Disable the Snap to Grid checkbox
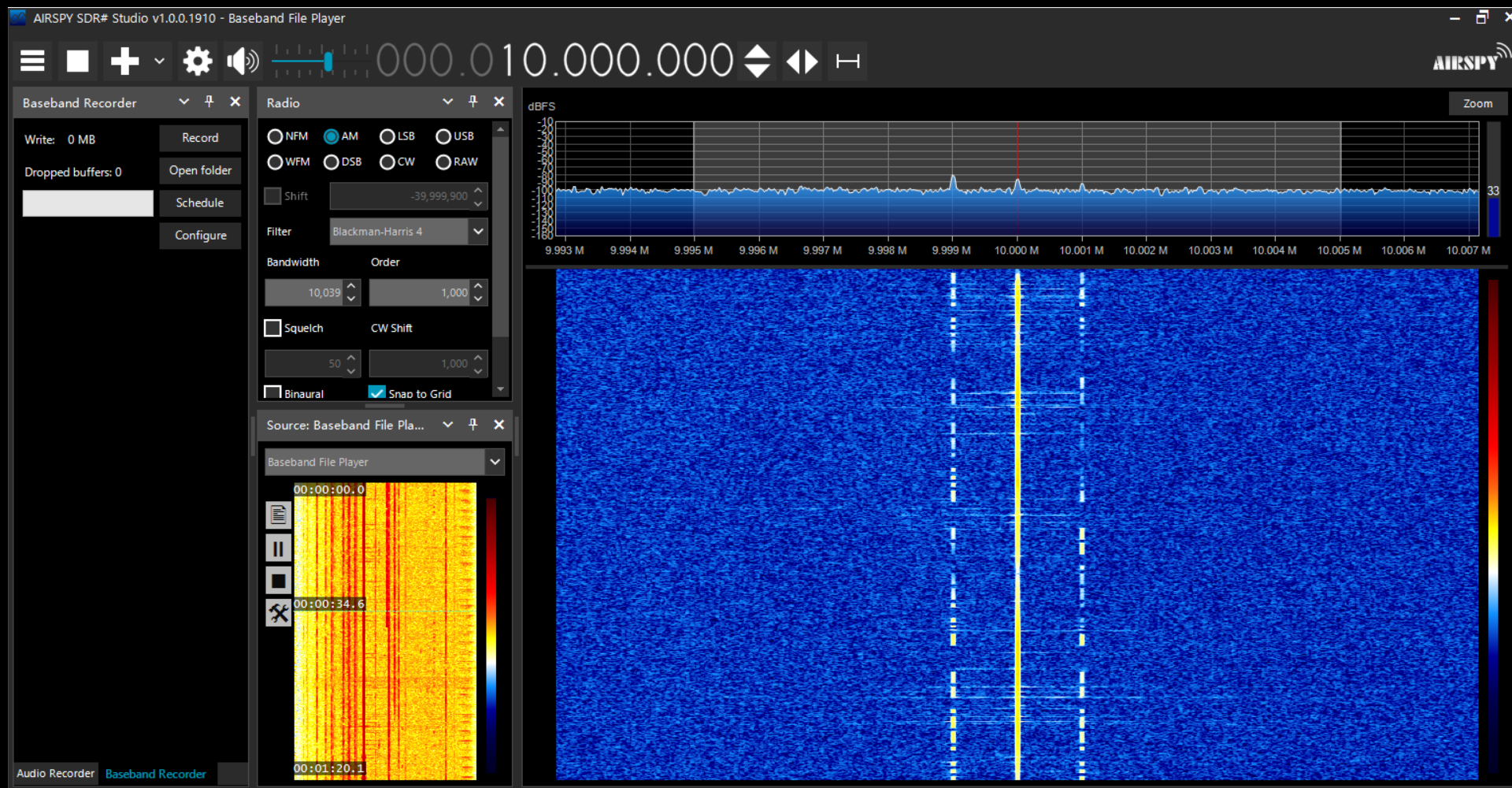Viewport: 1512px width, 788px height. click(377, 392)
